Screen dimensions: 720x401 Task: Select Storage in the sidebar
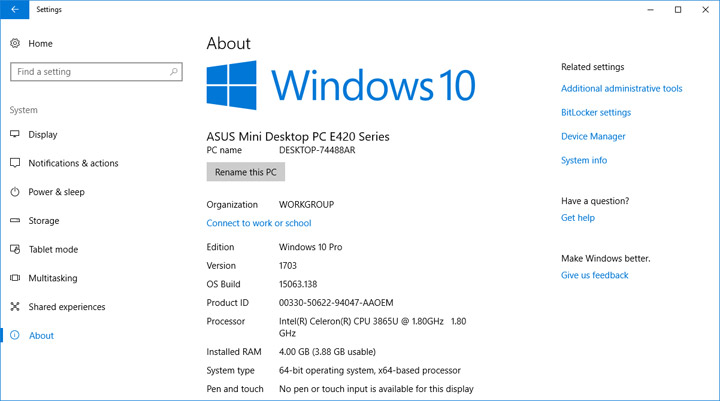pyautogui.click(x=43, y=221)
